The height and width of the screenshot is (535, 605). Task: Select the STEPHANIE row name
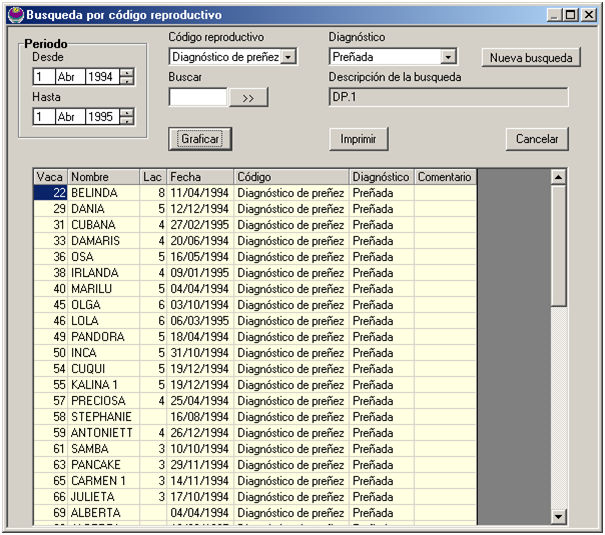(x=103, y=417)
